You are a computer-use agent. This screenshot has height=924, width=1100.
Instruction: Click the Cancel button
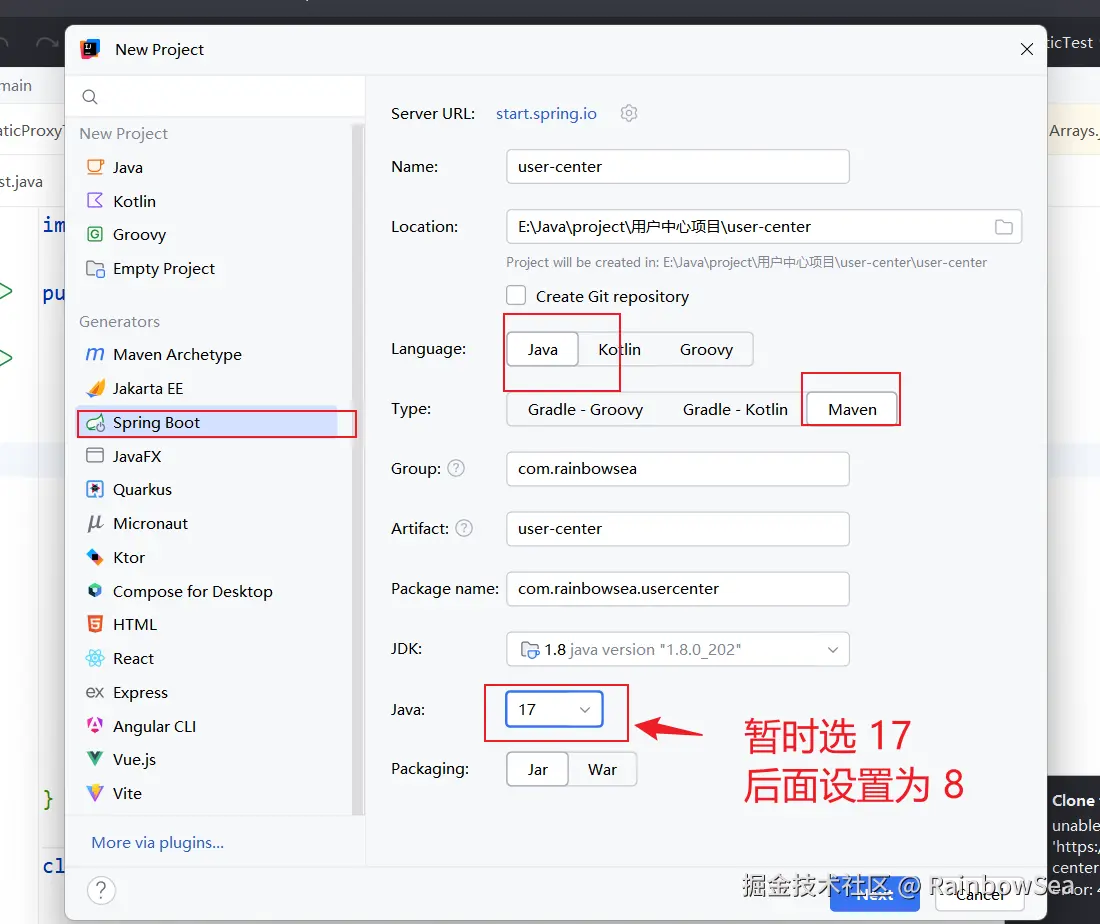(979, 895)
